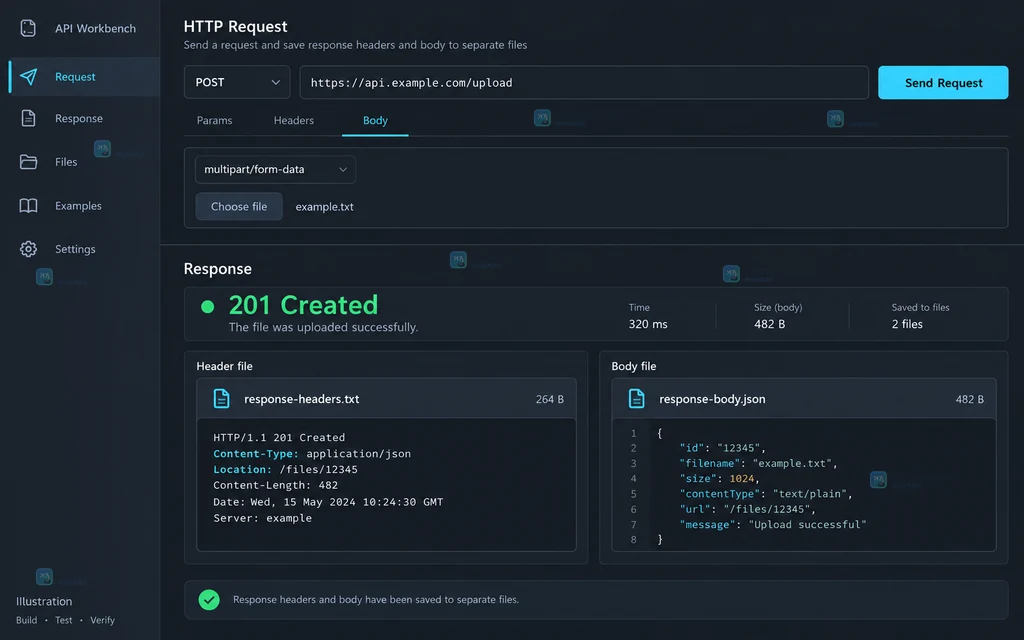The width and height of the screenshot is (1024, 640).
Task: Click the Verify link in the footer
Action: [x=103, y=620]
